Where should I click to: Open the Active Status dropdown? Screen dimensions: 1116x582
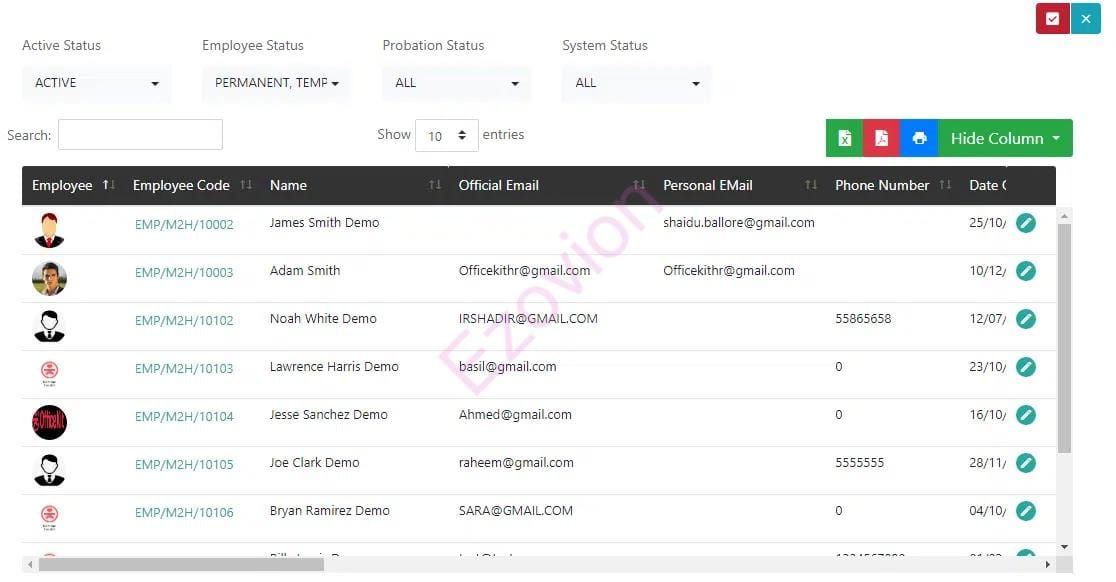(96, 83)
